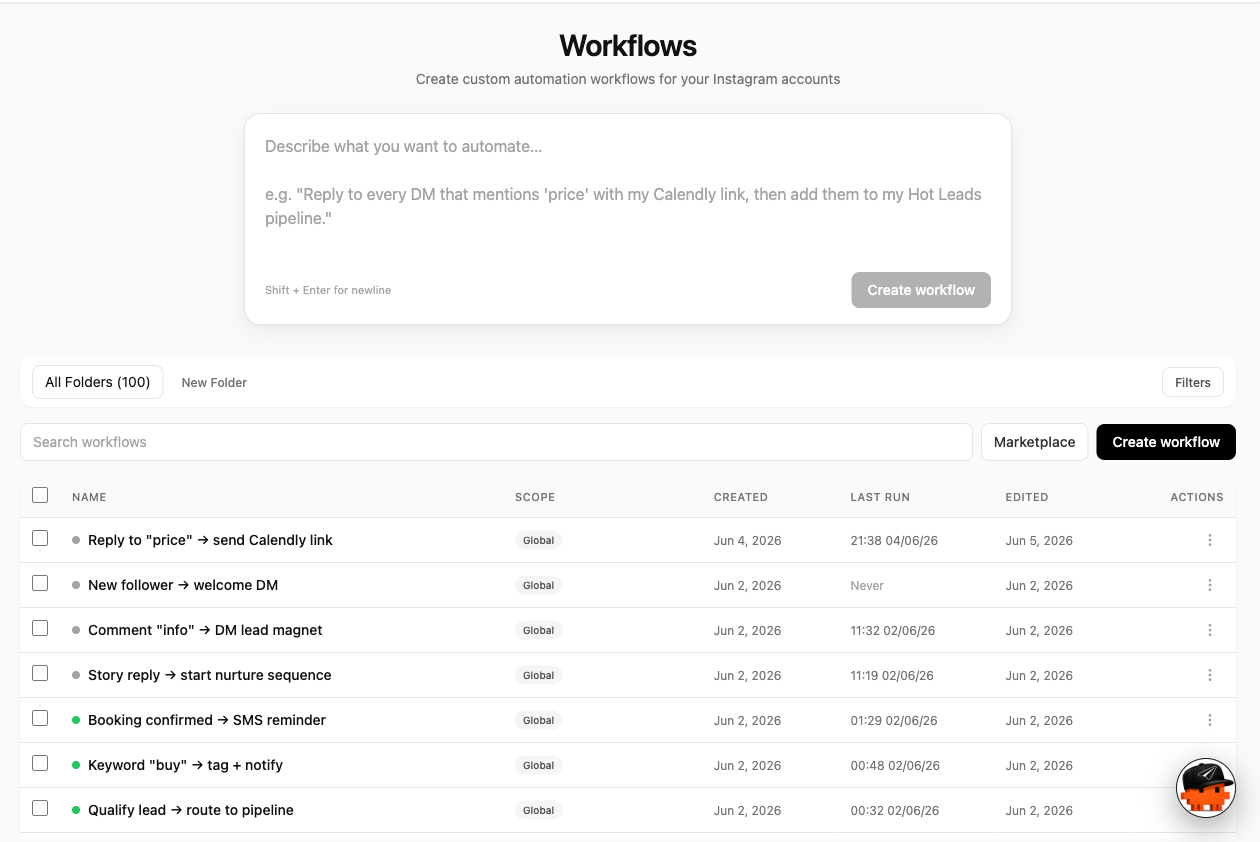Image resolution: width=1260 pixels, height=842 pixels.
Task: Sort by the EDITED column header
Action: pos(1027,497)
